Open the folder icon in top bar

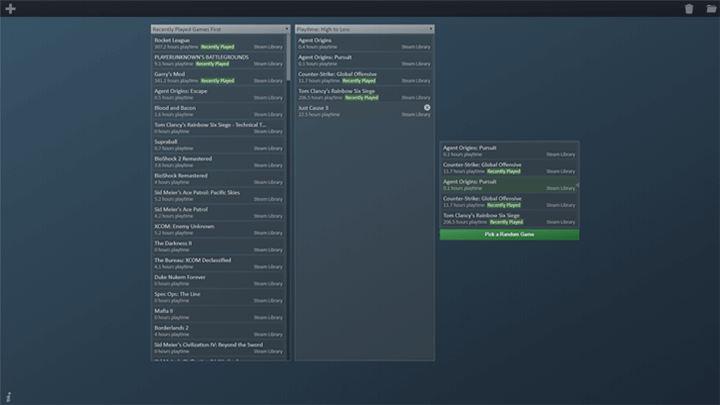pos(710,9)
